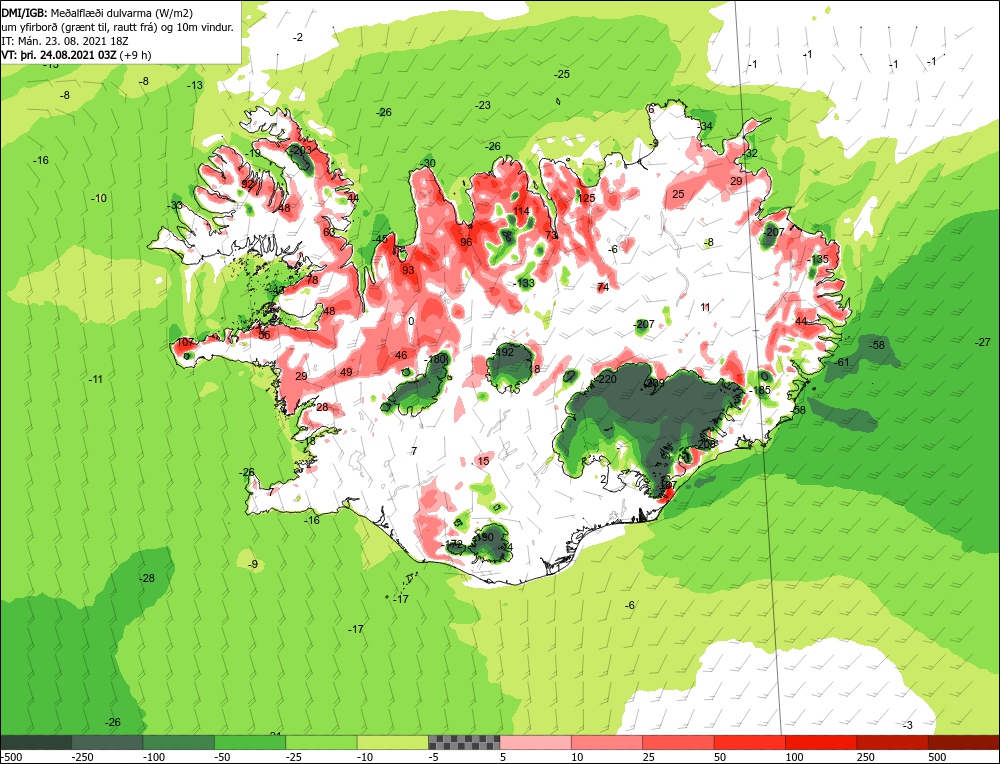Click the map value '96'
The width and height of the screenshot is (1000, 764).
[x=466, y=242]
